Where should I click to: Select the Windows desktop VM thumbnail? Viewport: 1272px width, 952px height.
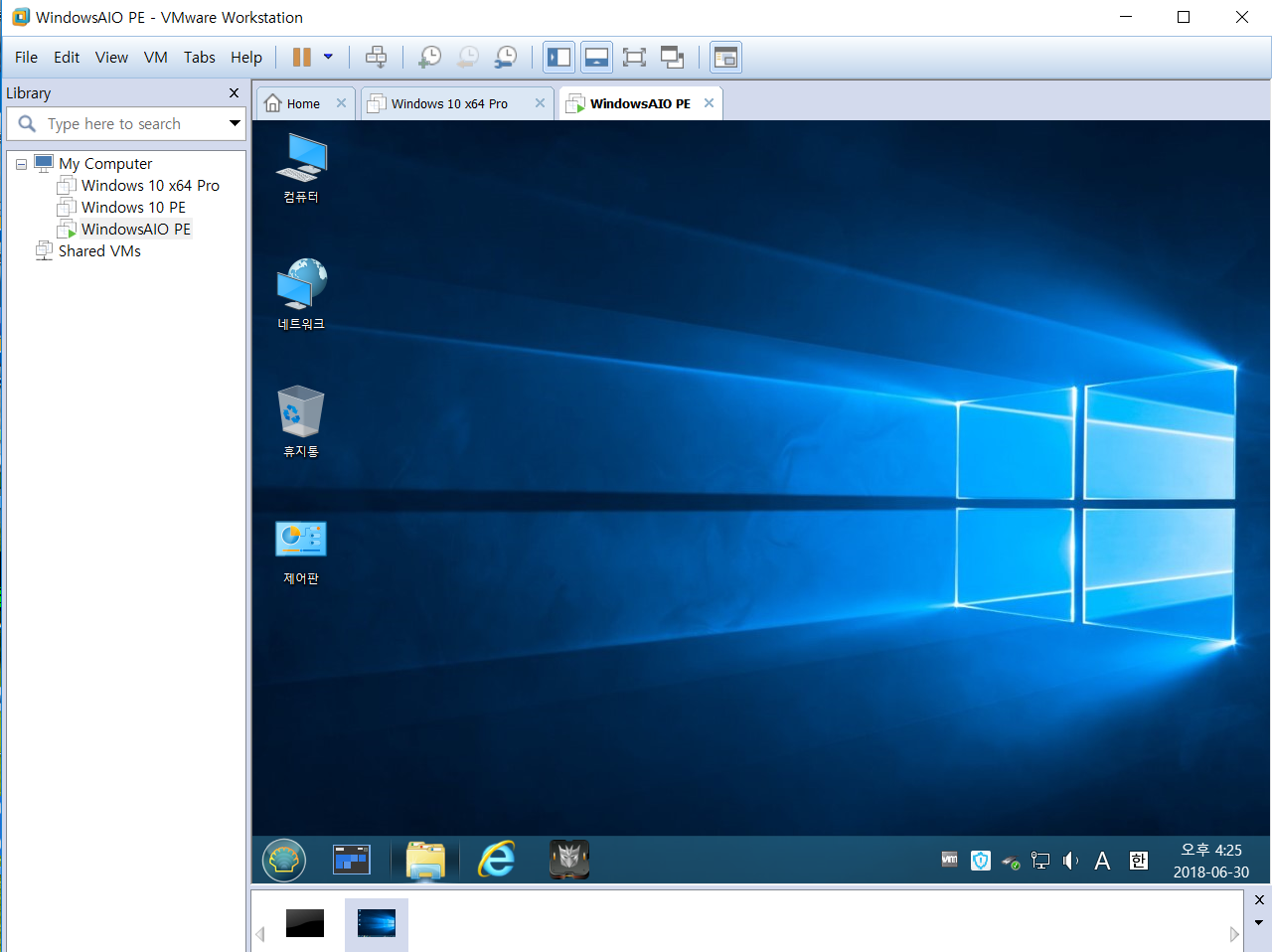click(377, 923)
